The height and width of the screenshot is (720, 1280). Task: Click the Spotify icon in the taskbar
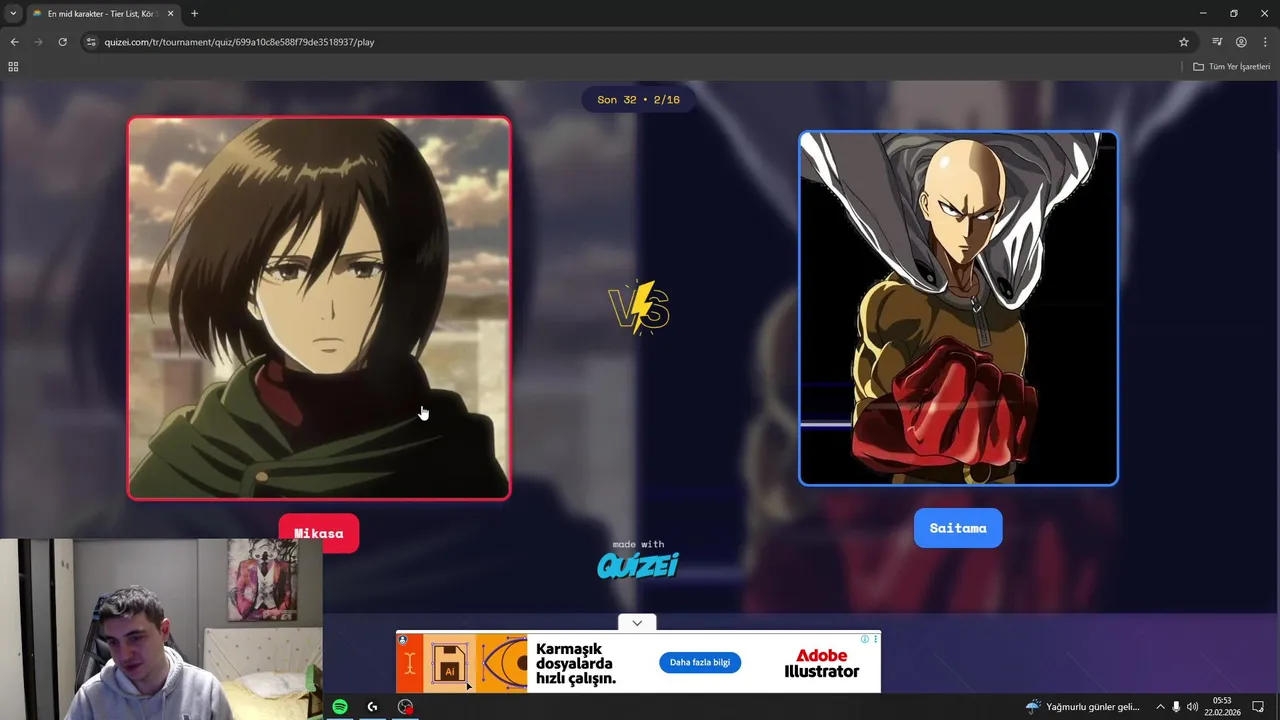pyautogui.click(x=340, y=707)
